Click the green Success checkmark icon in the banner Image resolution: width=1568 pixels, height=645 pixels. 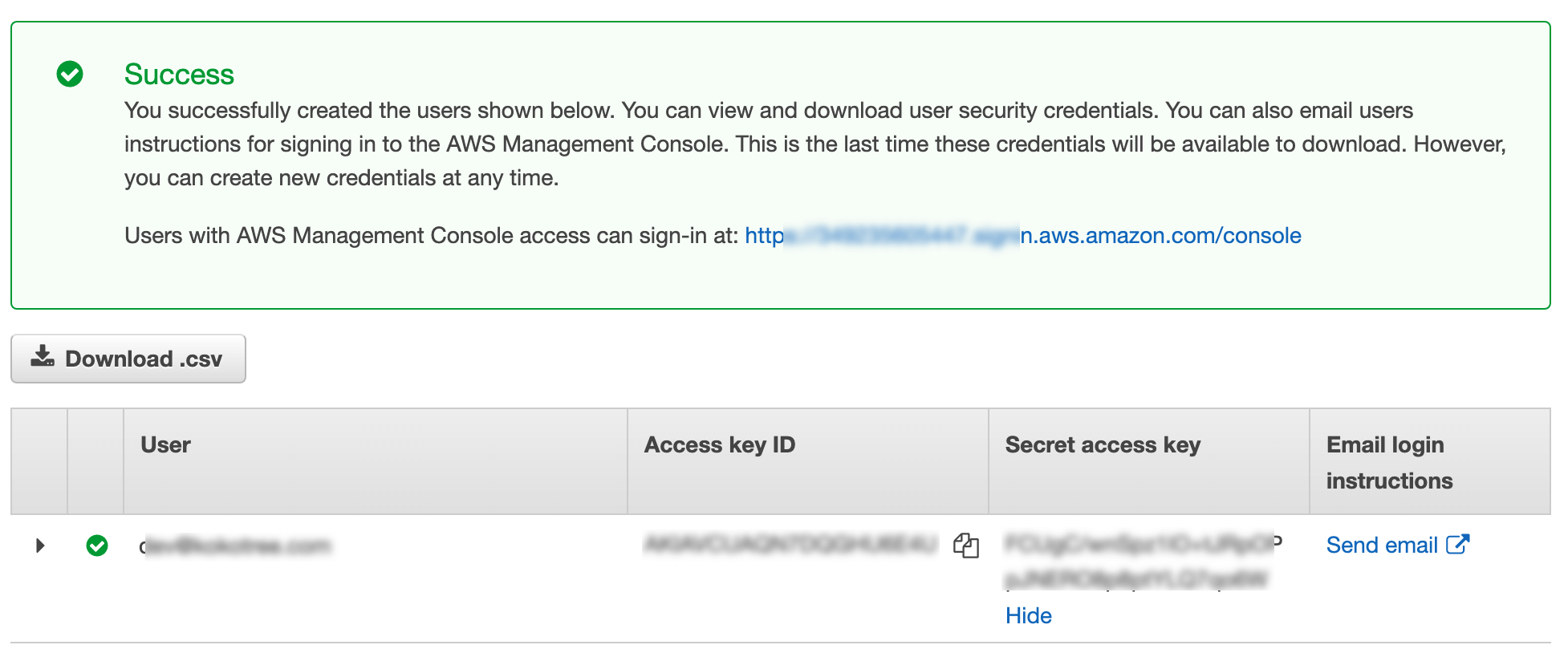click(x=70, y=74)
